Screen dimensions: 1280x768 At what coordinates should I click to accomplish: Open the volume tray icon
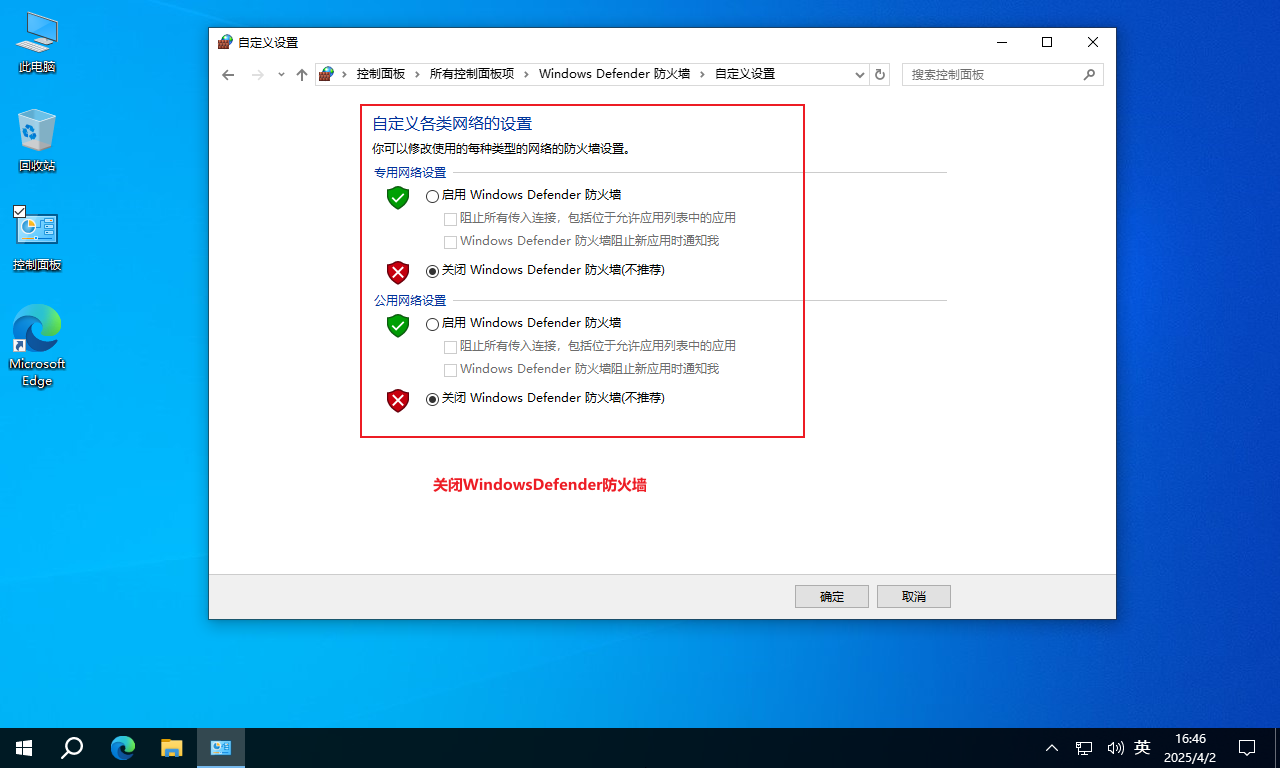click(1115, 748)
